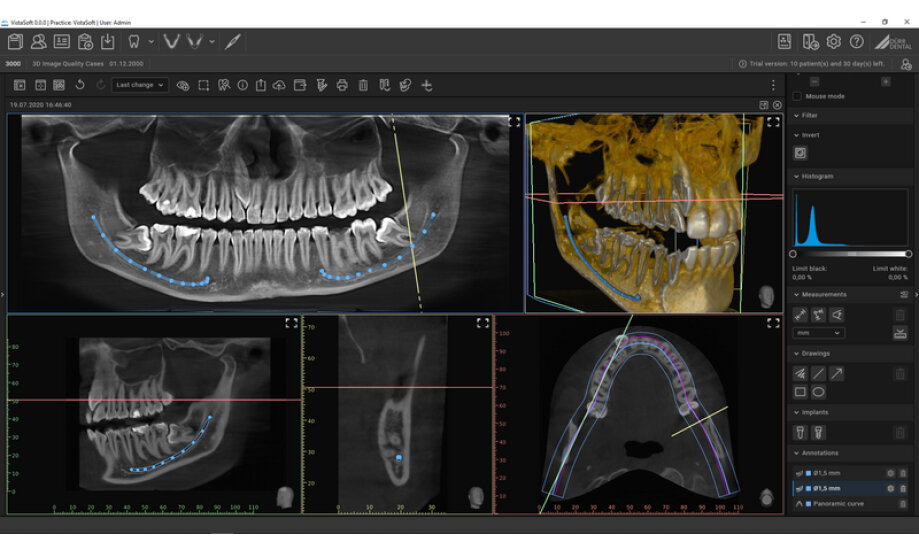This screenshot has height=552, width=919.
Task: Select the rectangle drawing tool
Action: click(800, 392)
